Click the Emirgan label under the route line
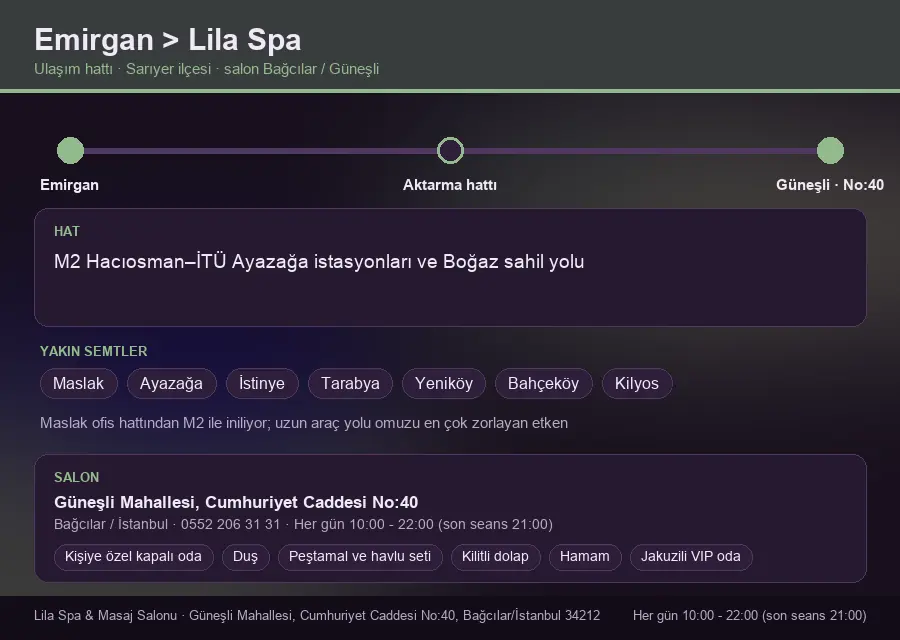Image resolution: width=900 pixels, height=640 pixels. [69, 185]
